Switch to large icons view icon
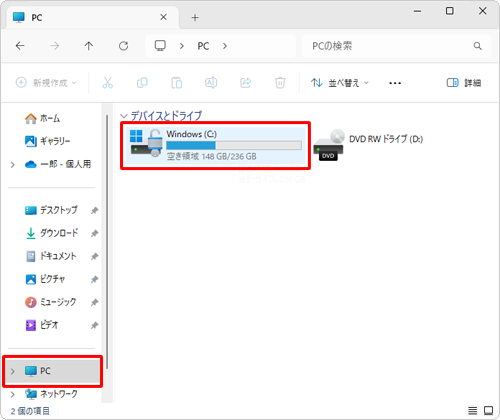500x420 pixels. click(x=489, y=411)
